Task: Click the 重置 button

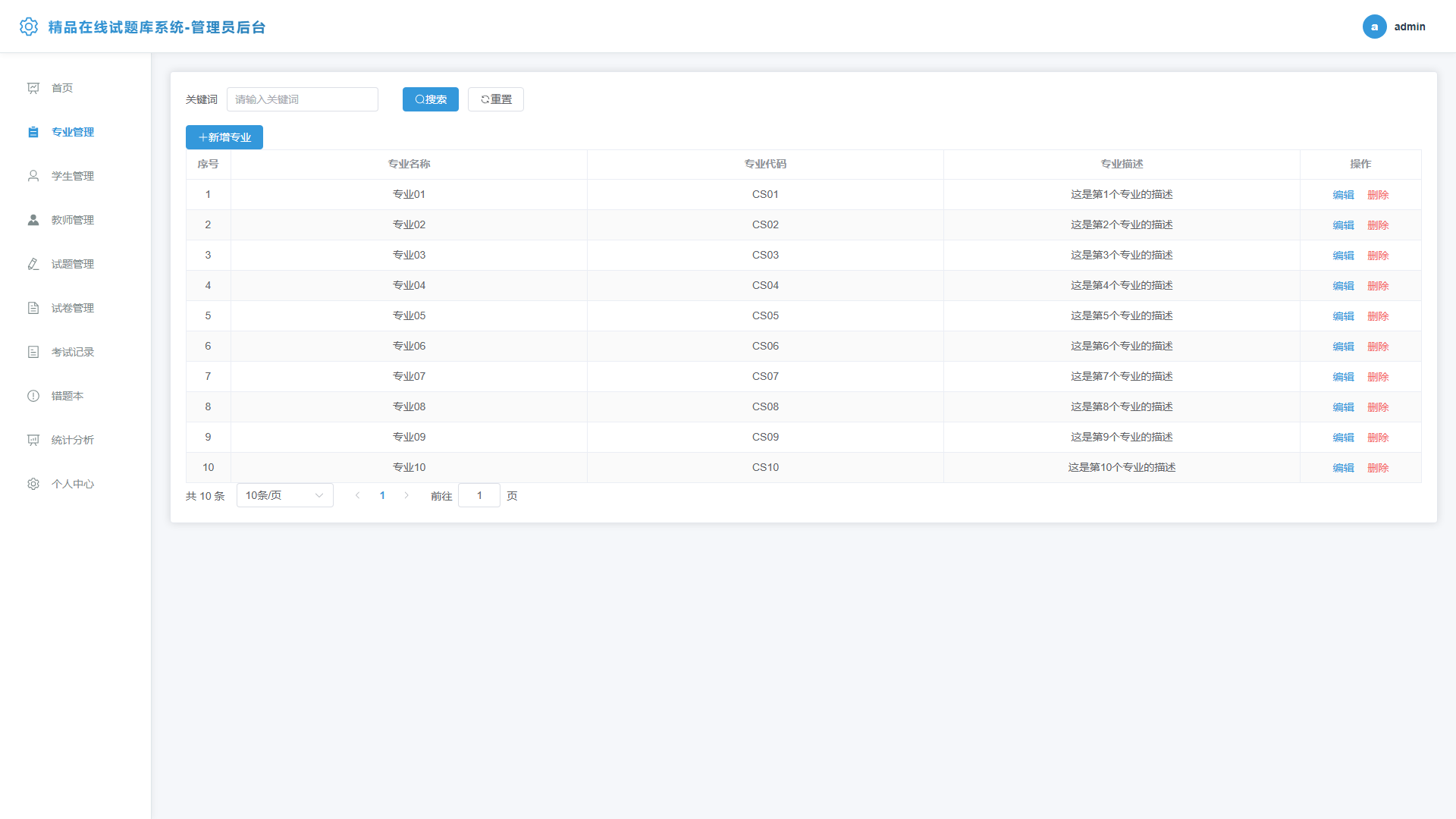Action: pos(496,99)
